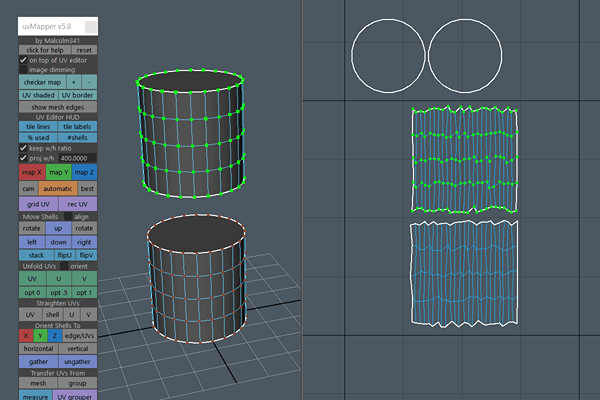
Task: Uncheck on top of UV editor
Action: coord(24,60)
